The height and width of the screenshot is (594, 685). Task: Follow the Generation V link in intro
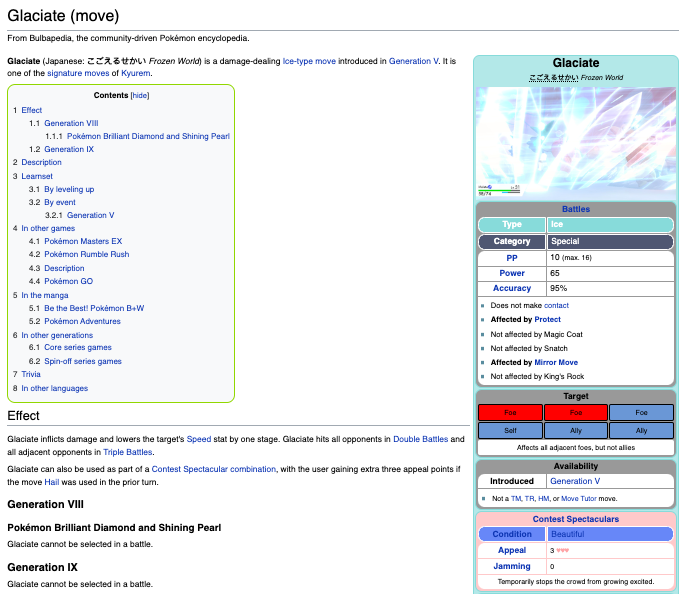pyautogui.click(x=414, y=61)
